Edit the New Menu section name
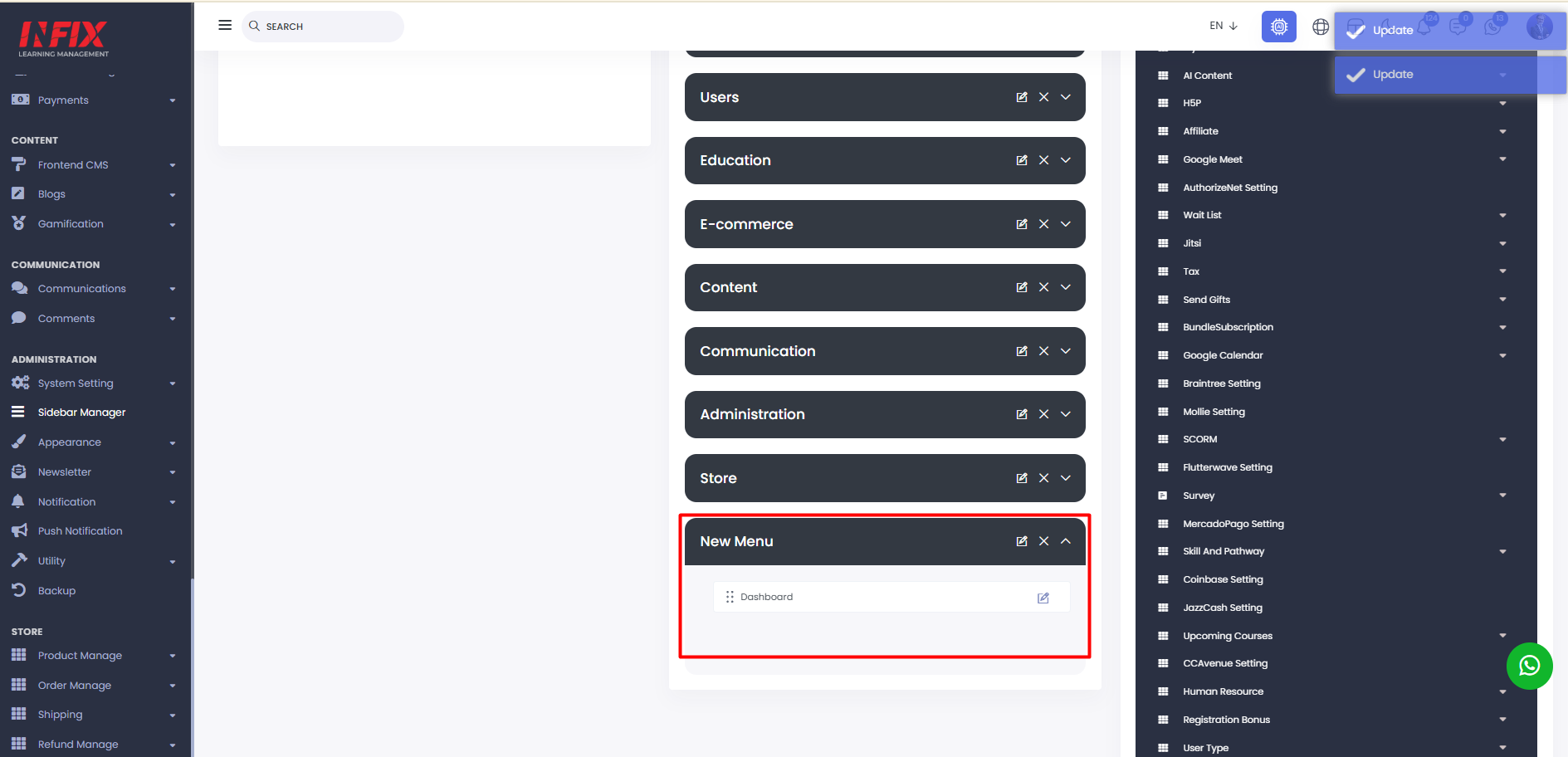1568x757 pixels. [x=1022, y=541]
